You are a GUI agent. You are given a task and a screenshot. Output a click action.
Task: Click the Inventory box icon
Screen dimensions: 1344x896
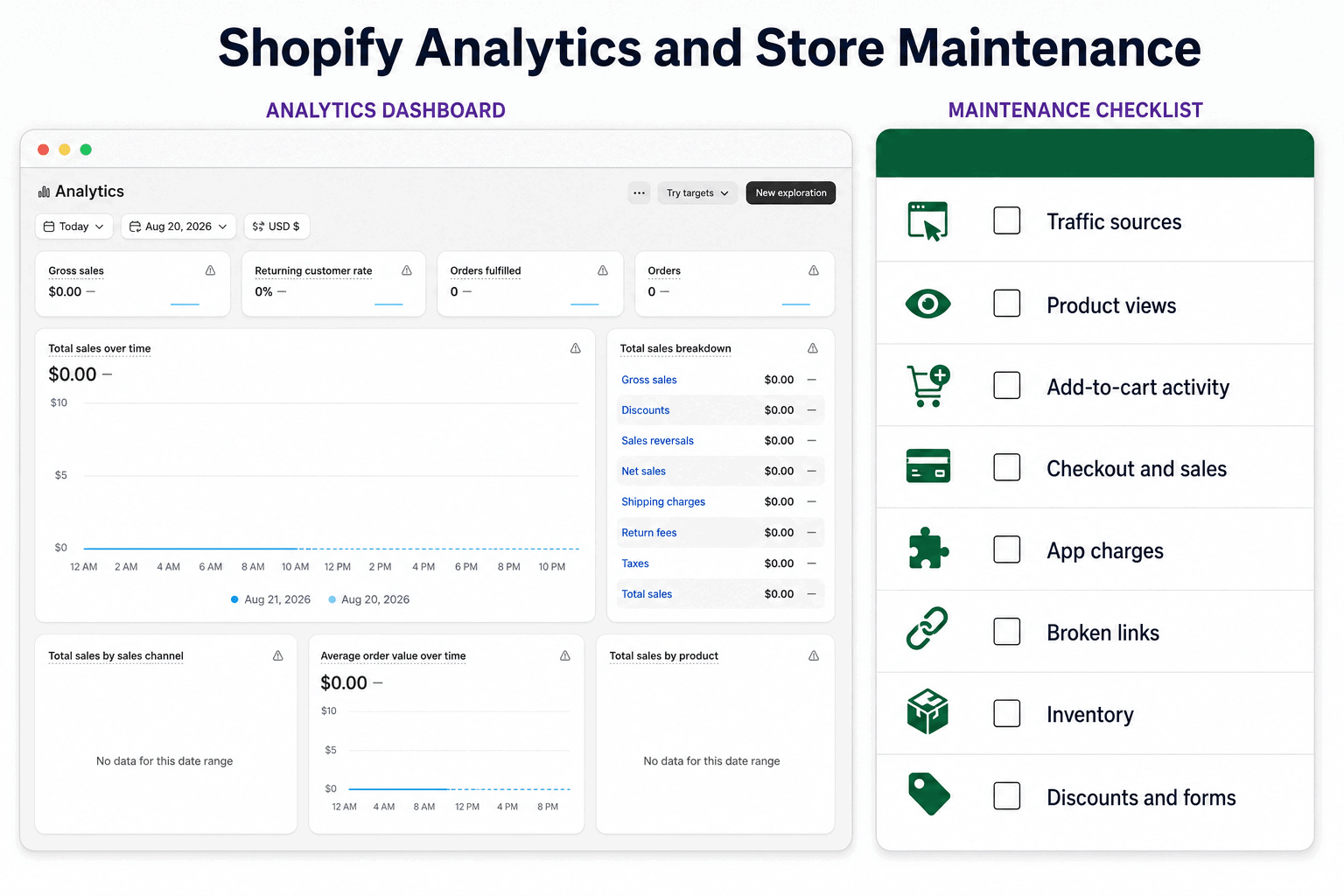click(x=928, y=711)
